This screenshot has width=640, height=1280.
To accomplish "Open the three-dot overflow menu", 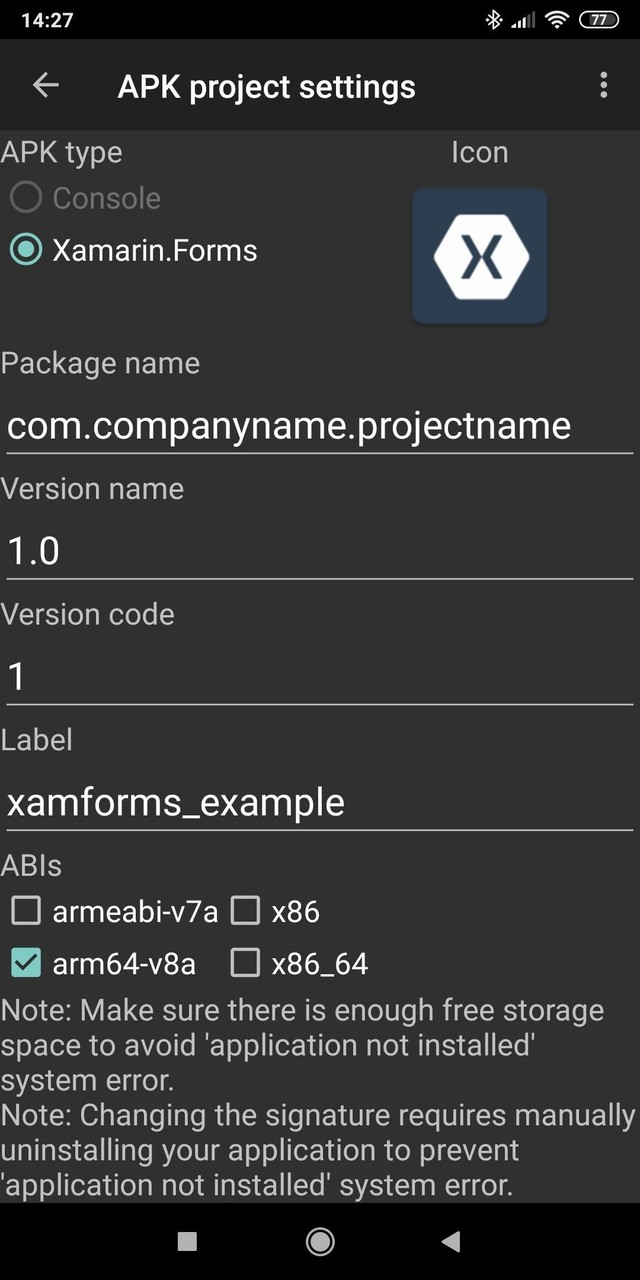I will (x=603, y=86).
